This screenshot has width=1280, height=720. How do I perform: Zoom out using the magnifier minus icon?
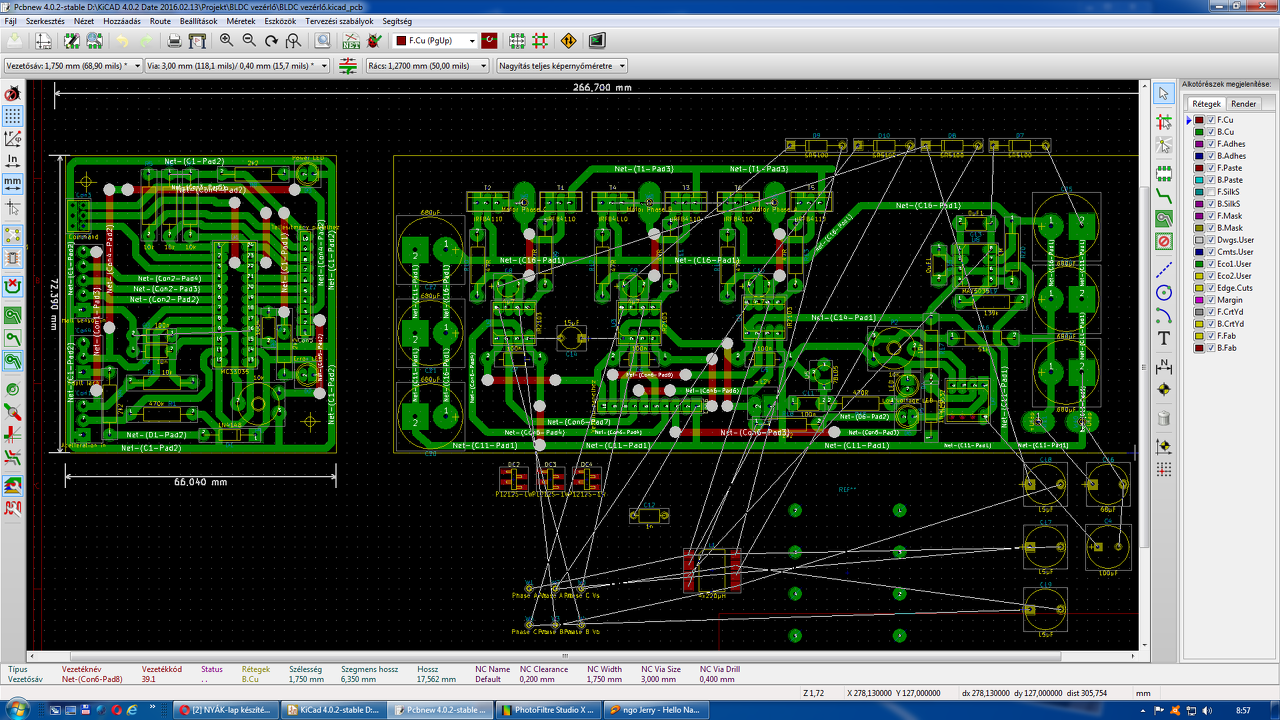[x=249, y=41]
